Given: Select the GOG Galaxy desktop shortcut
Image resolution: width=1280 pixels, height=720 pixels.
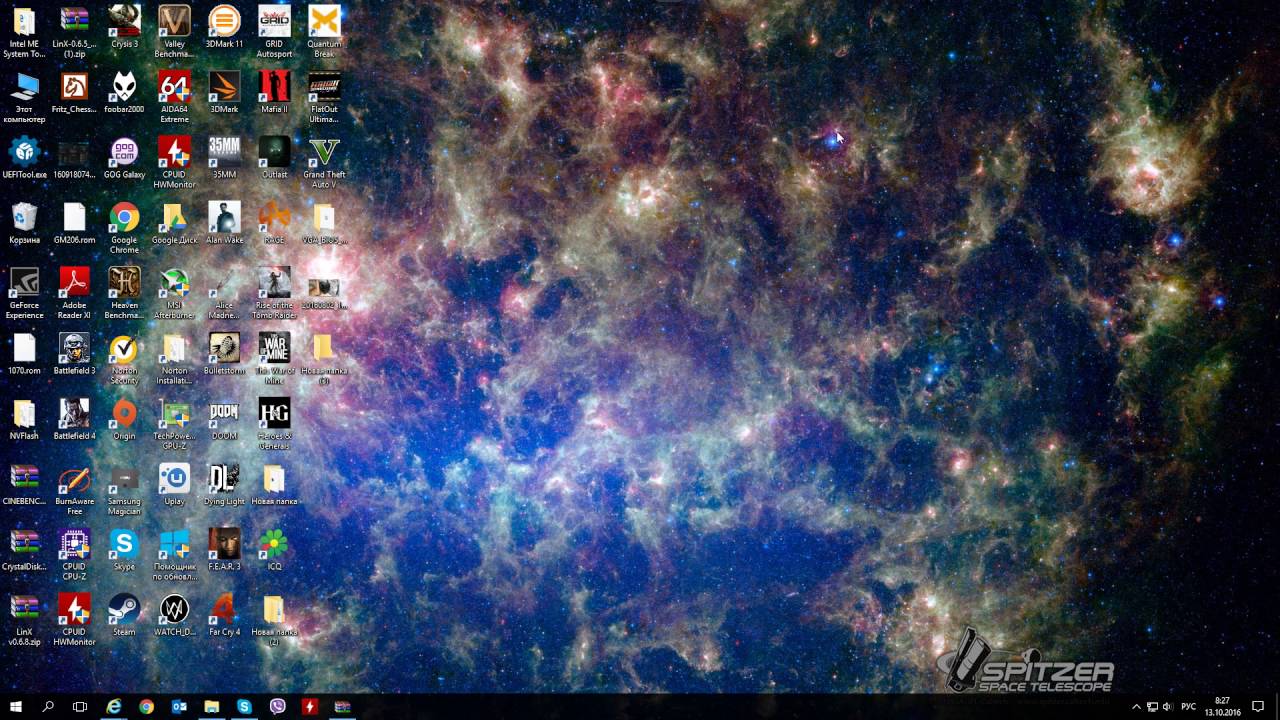Looking at the screenshot, I should [x=124, y=158].
